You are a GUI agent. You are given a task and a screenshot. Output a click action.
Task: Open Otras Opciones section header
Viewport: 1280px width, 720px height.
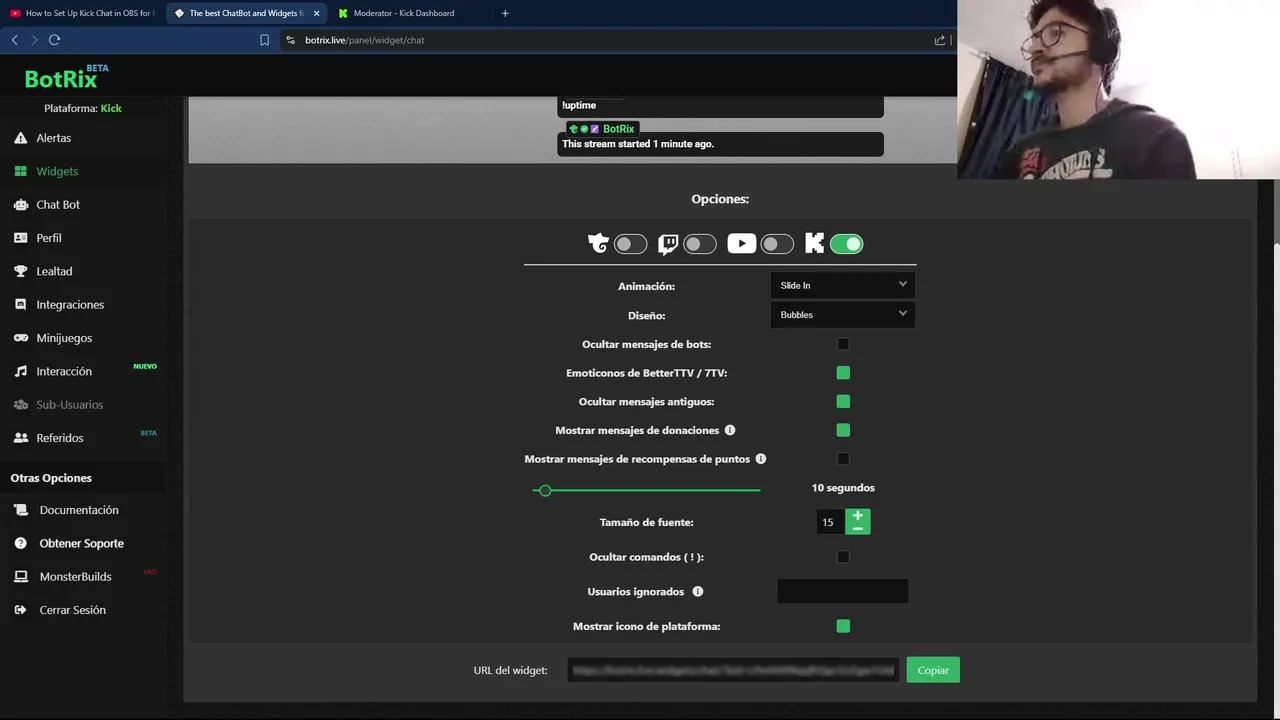(51, 478)
